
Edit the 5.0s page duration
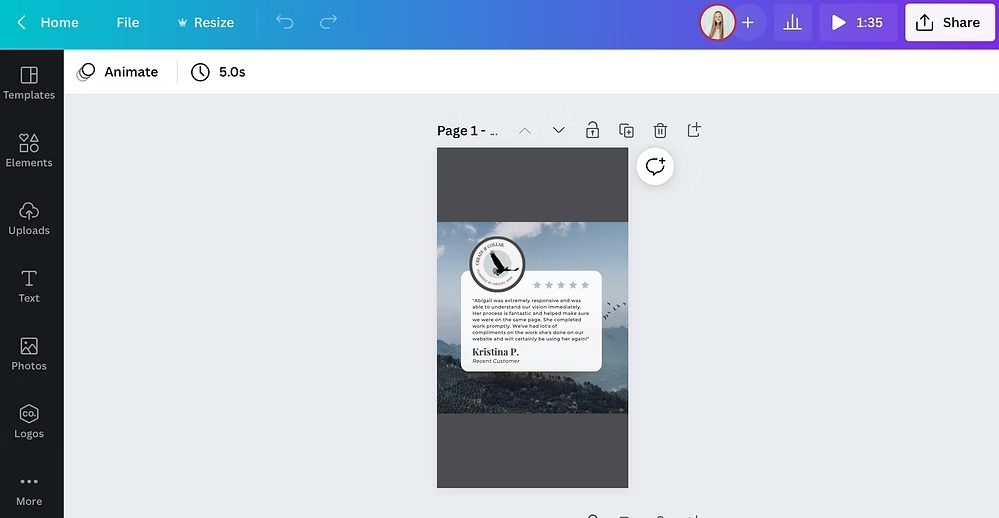point(219,72)
